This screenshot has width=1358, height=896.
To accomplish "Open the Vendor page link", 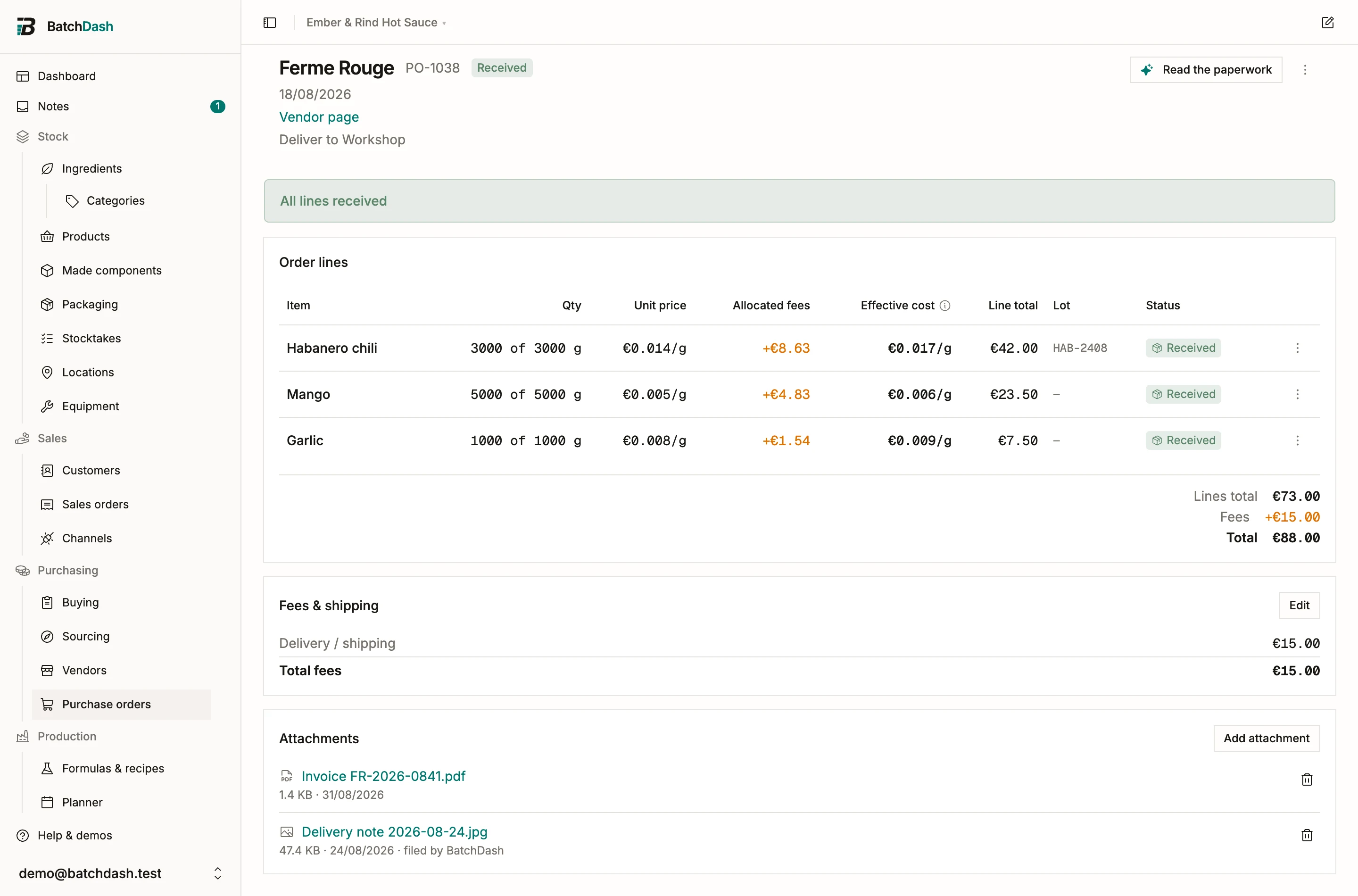I will [319, 117].
